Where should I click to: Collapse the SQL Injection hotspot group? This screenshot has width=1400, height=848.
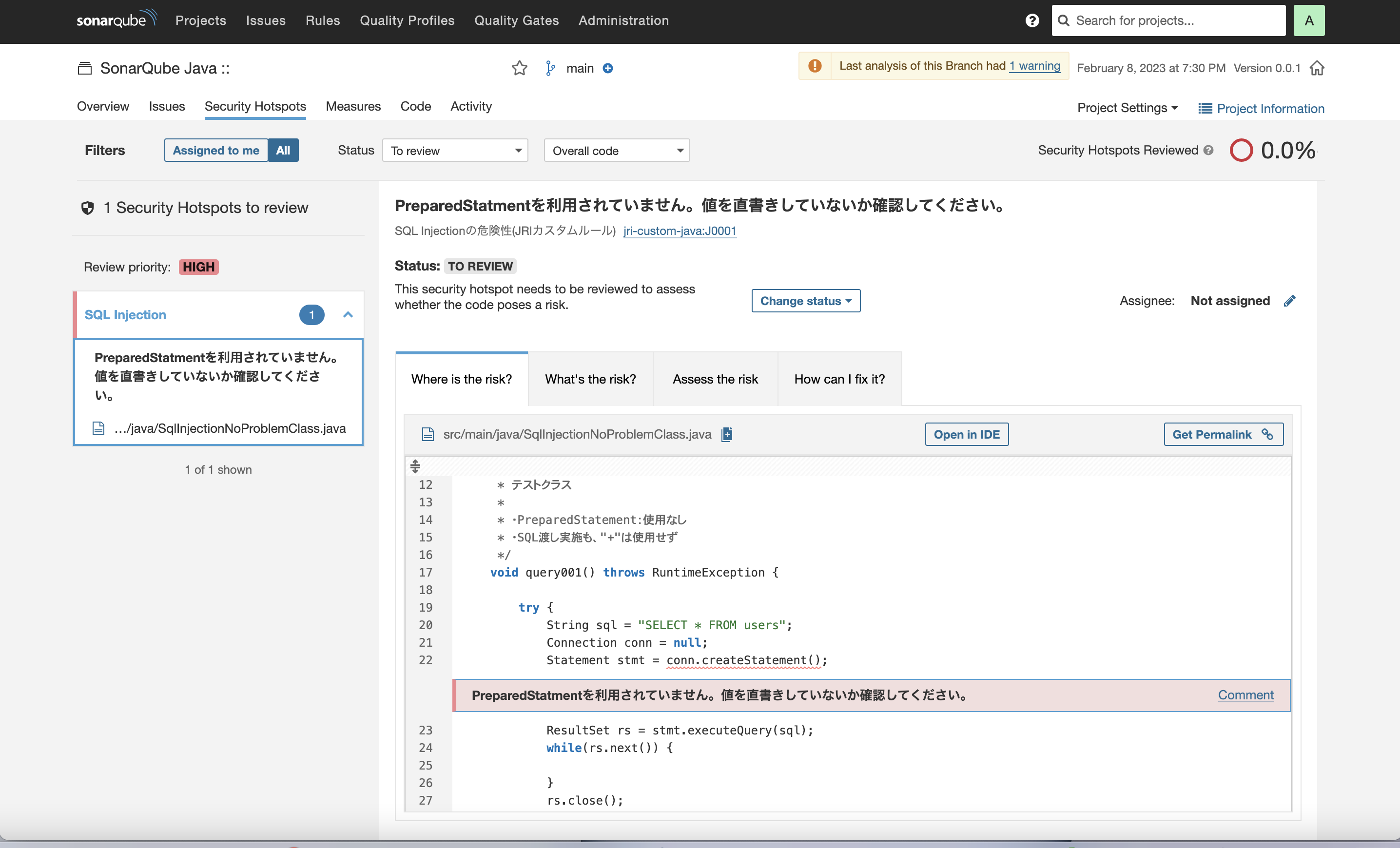tap(348, 315)
